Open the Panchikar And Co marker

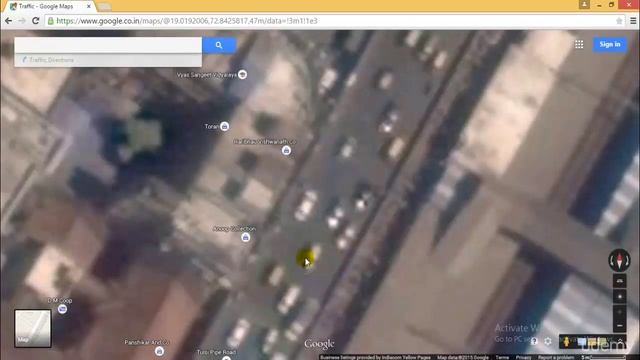160,351
